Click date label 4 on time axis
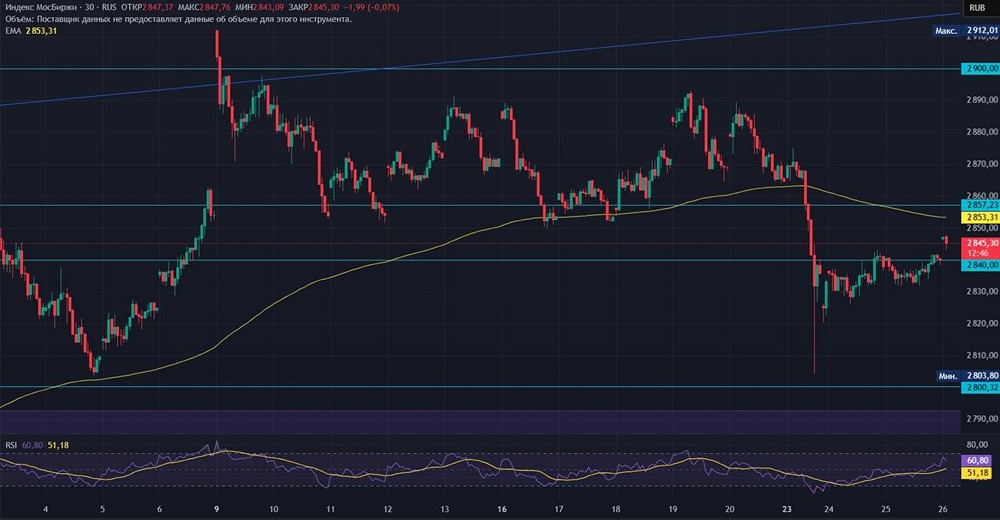This screenshot has height=520, width=1000. (45, 509)
